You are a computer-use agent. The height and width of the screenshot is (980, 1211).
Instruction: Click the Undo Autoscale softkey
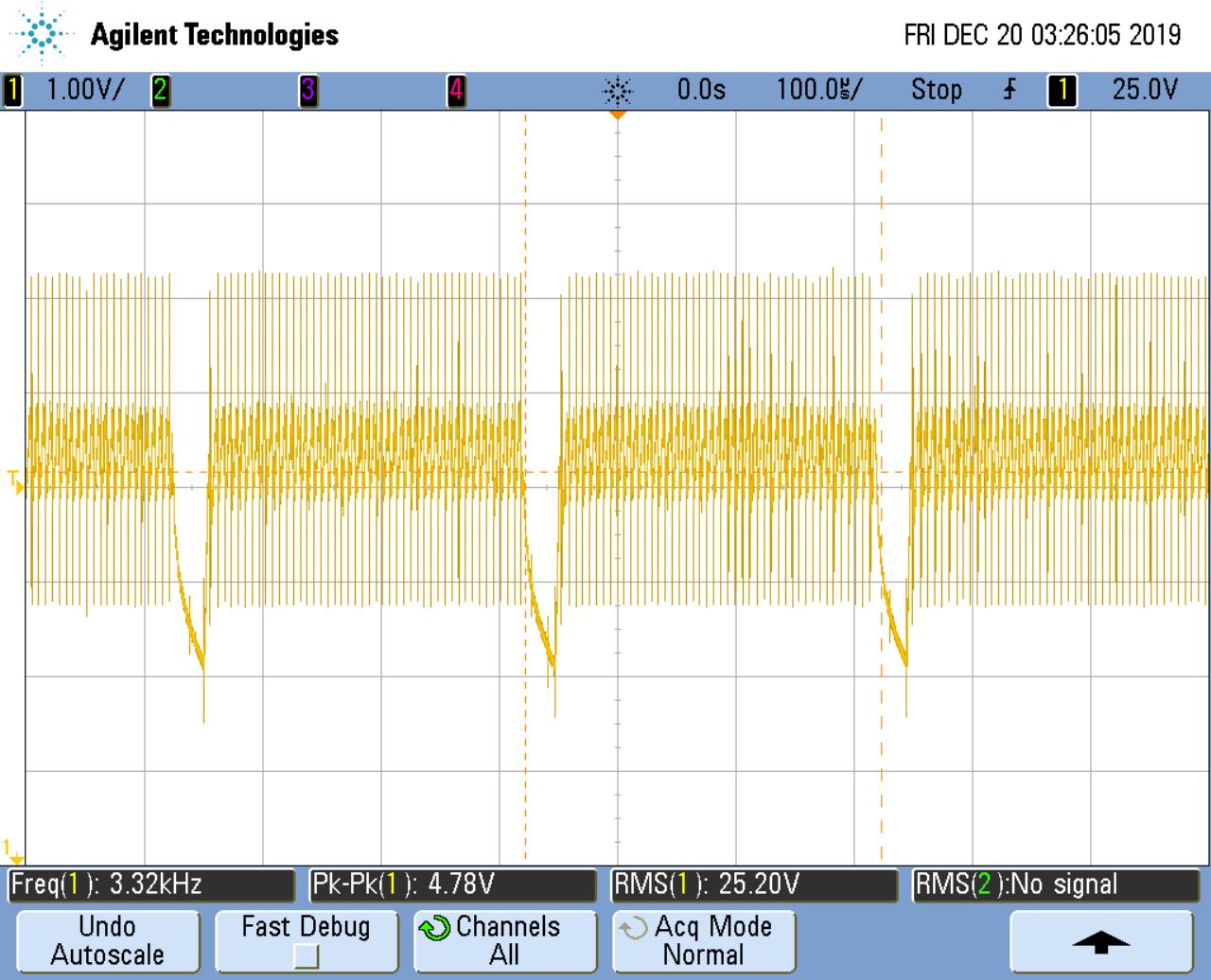(x=108, y=940)
